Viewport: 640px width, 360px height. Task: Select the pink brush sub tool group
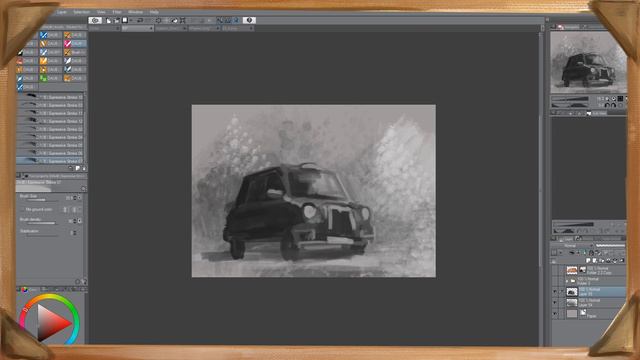(x=74, y=44)
